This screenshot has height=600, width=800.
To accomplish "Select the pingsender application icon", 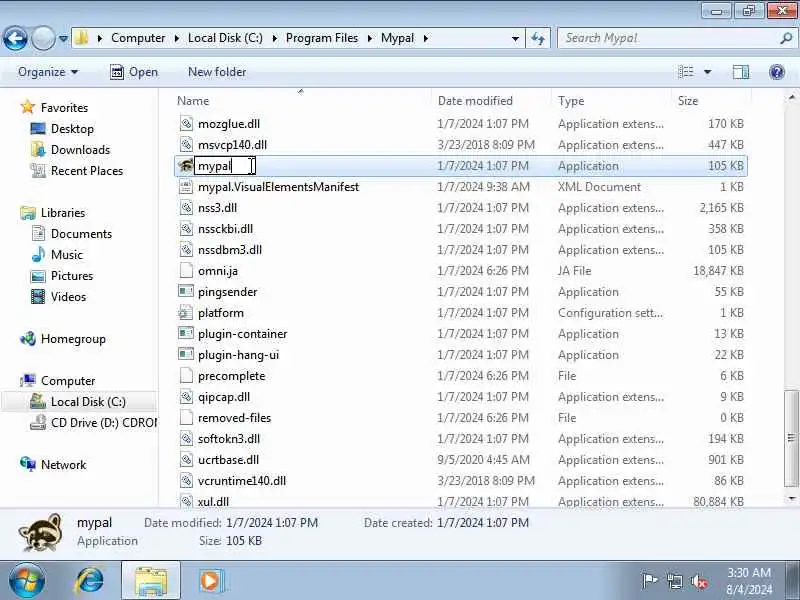I will pyautogui.click(x=186, y=291).
